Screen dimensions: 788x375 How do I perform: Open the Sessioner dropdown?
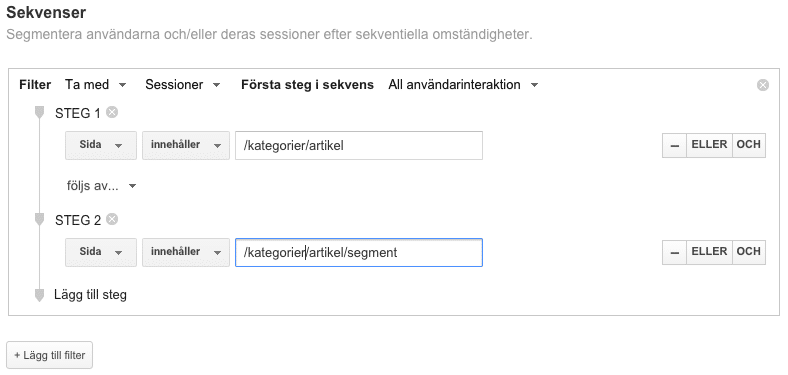[183, 85]
